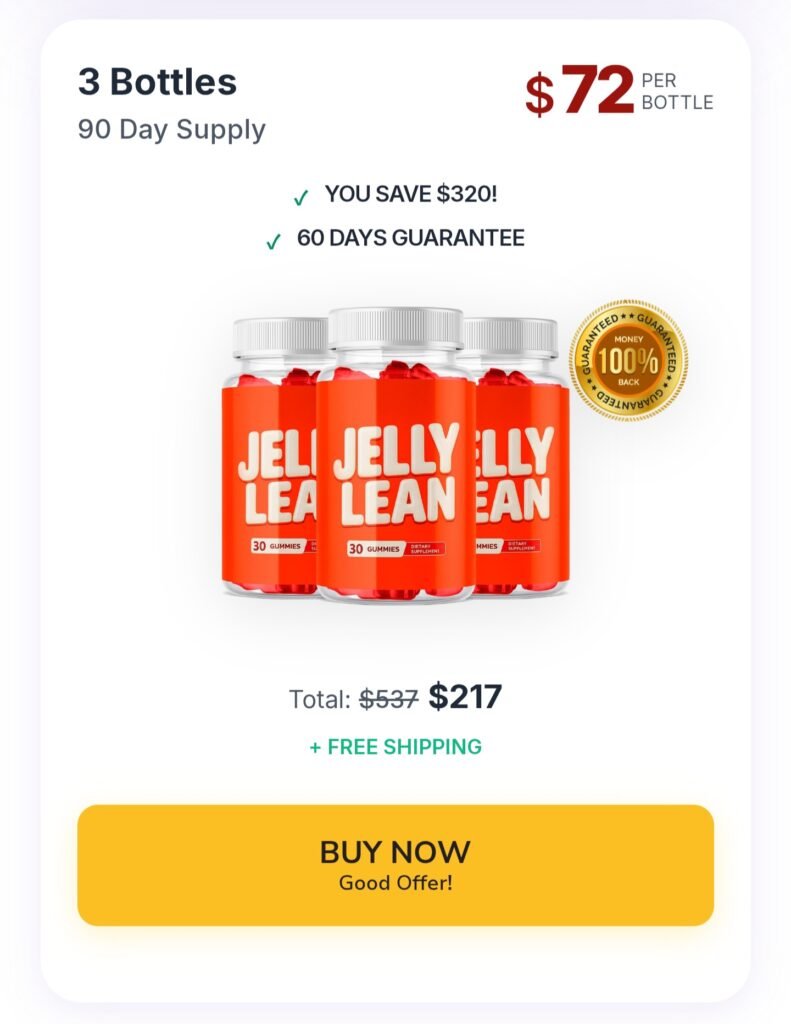Click the yellow BUY NOW button

[x=395, y=865]
